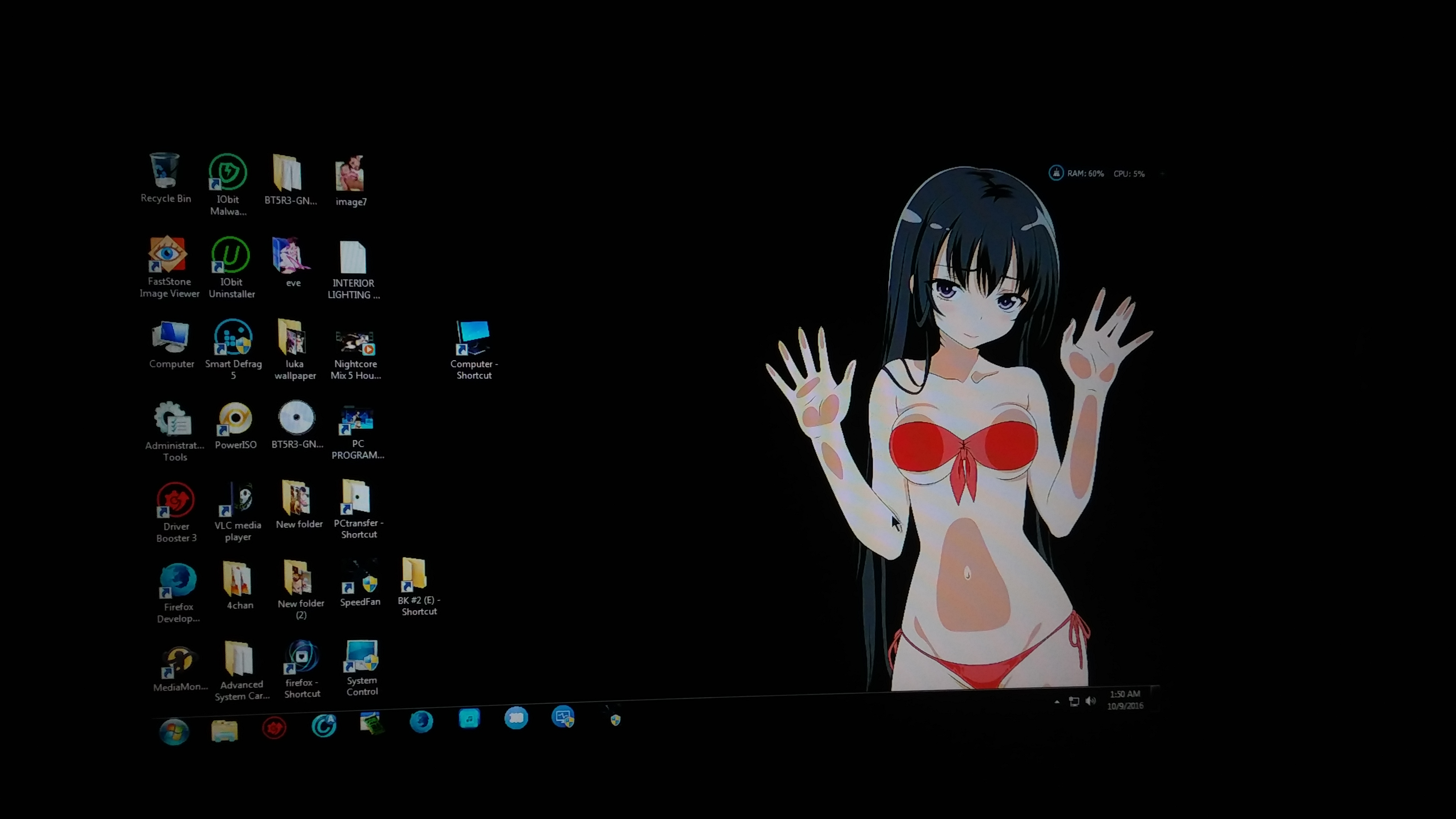
Task: Select the INTERIOR LIGHTING document
Action: (x=353, y=257)
